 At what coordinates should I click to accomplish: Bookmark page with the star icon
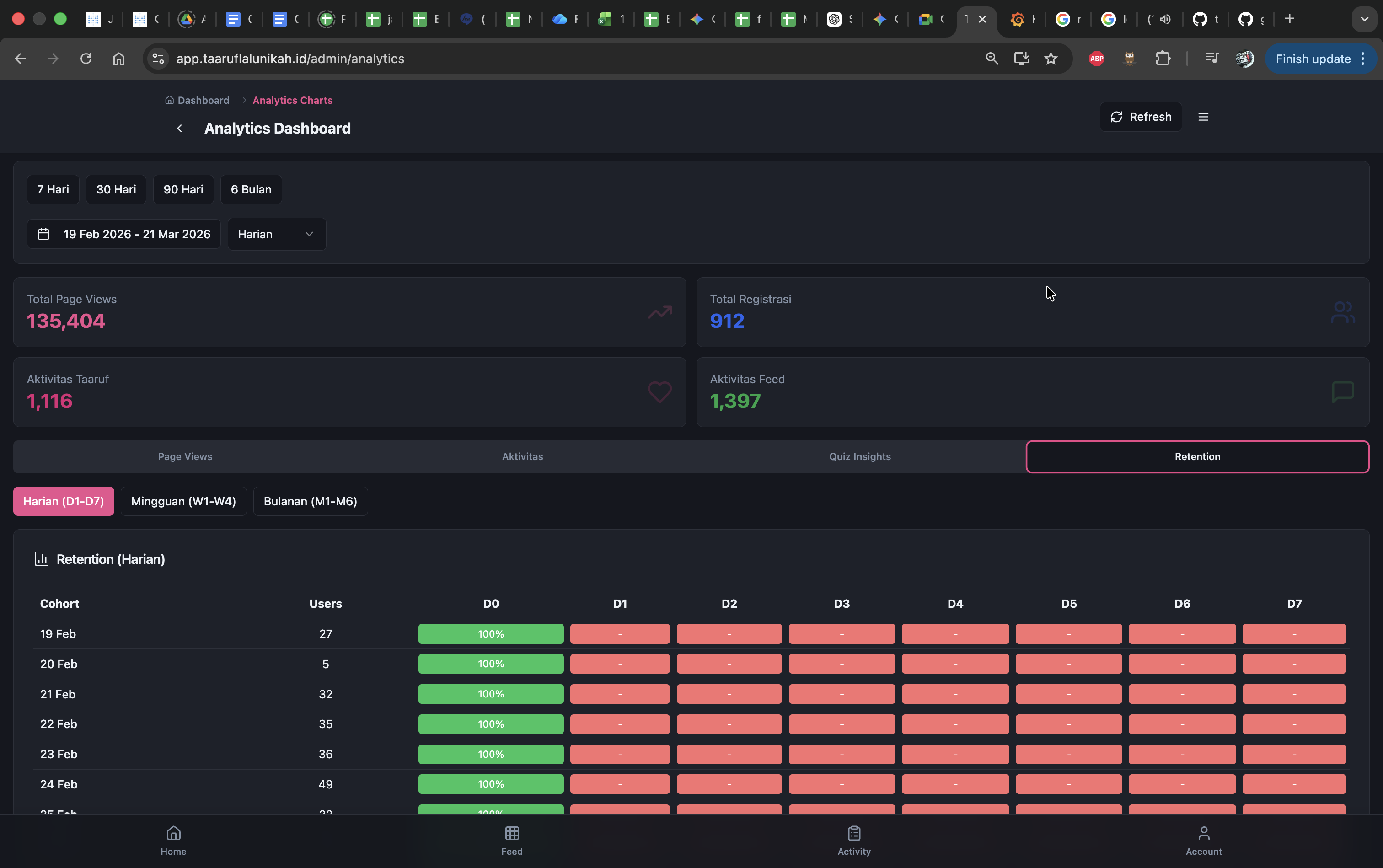click(x=1050, y=59)
